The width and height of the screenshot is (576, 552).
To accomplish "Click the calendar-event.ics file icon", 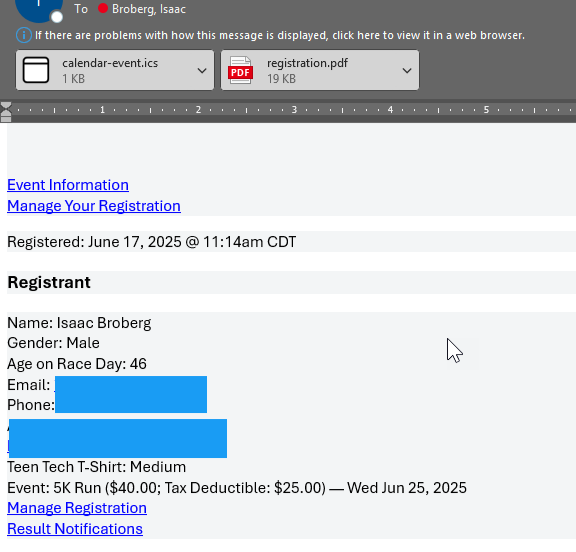I will [36, 70].
